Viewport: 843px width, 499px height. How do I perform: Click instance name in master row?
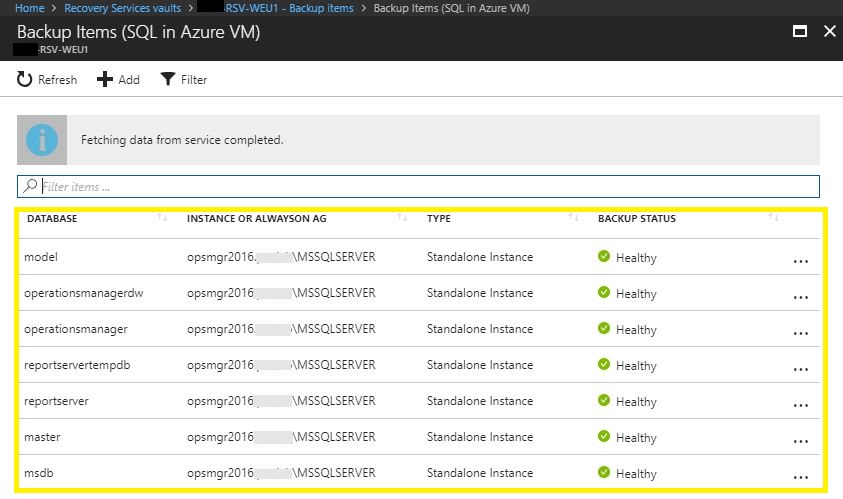[281, 437]
